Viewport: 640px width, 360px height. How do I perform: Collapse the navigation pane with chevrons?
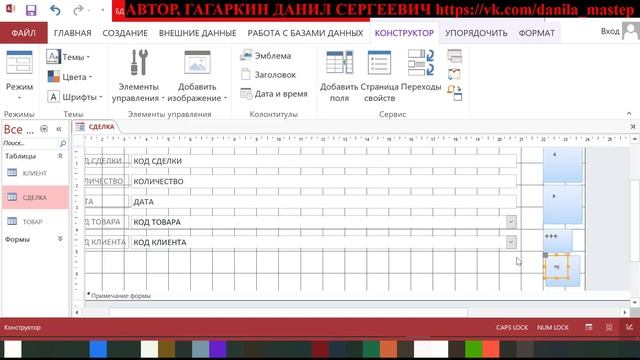pos(59,129)
